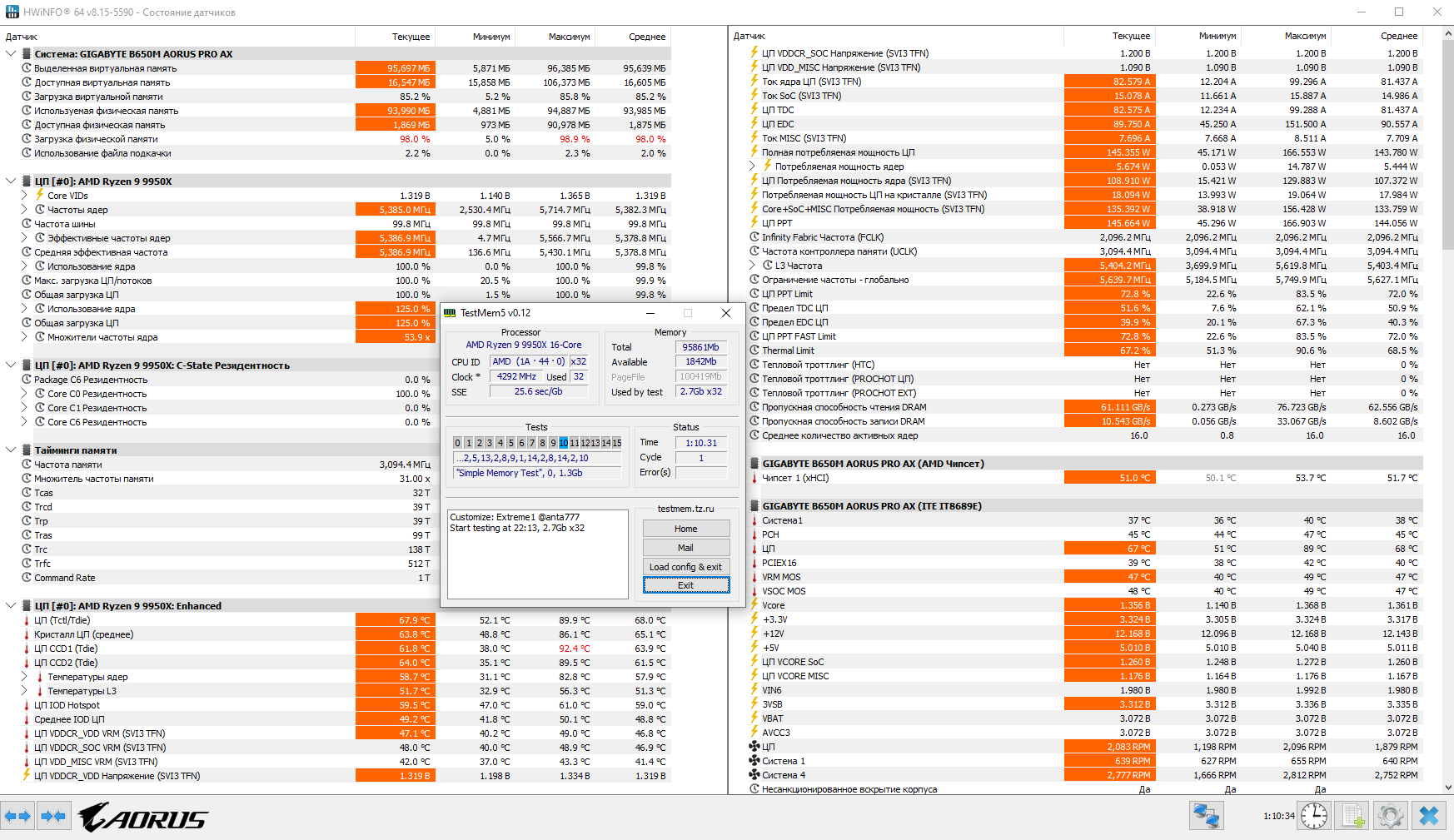The width and height of the screenshot is (1454, 840).
Task: Click thermometer icon beside VRM MOS
Action: [x=754, y=577]
